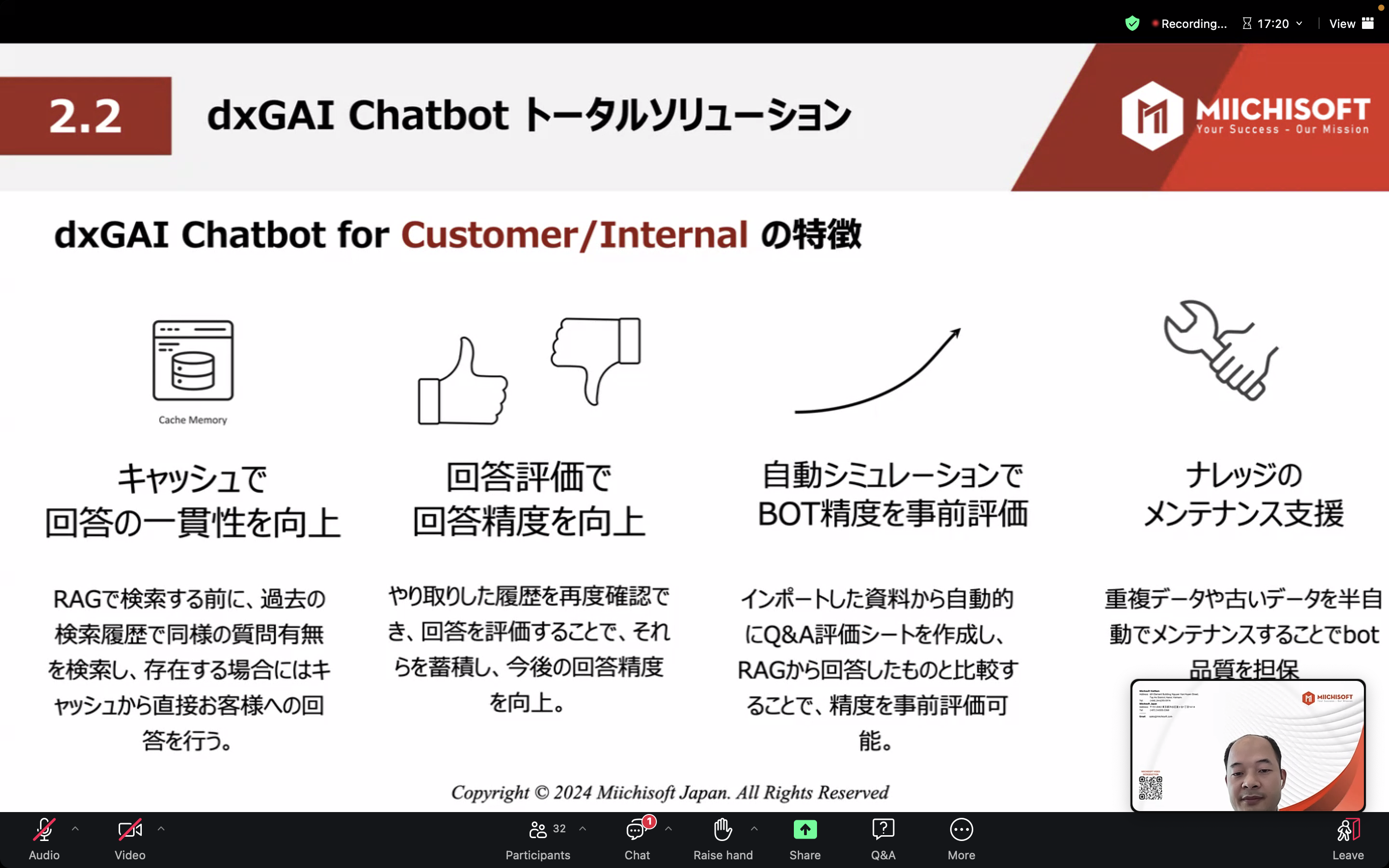1389x868 pixels.
Task: Click the hourglass timer icon
Action: [1247, 24]
